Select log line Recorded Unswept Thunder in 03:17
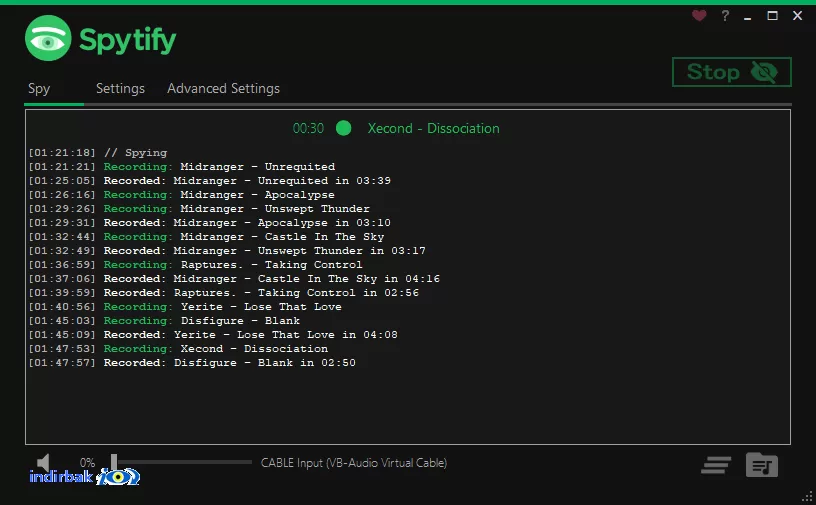Viewport: 816px width, 505px height. 227,251
